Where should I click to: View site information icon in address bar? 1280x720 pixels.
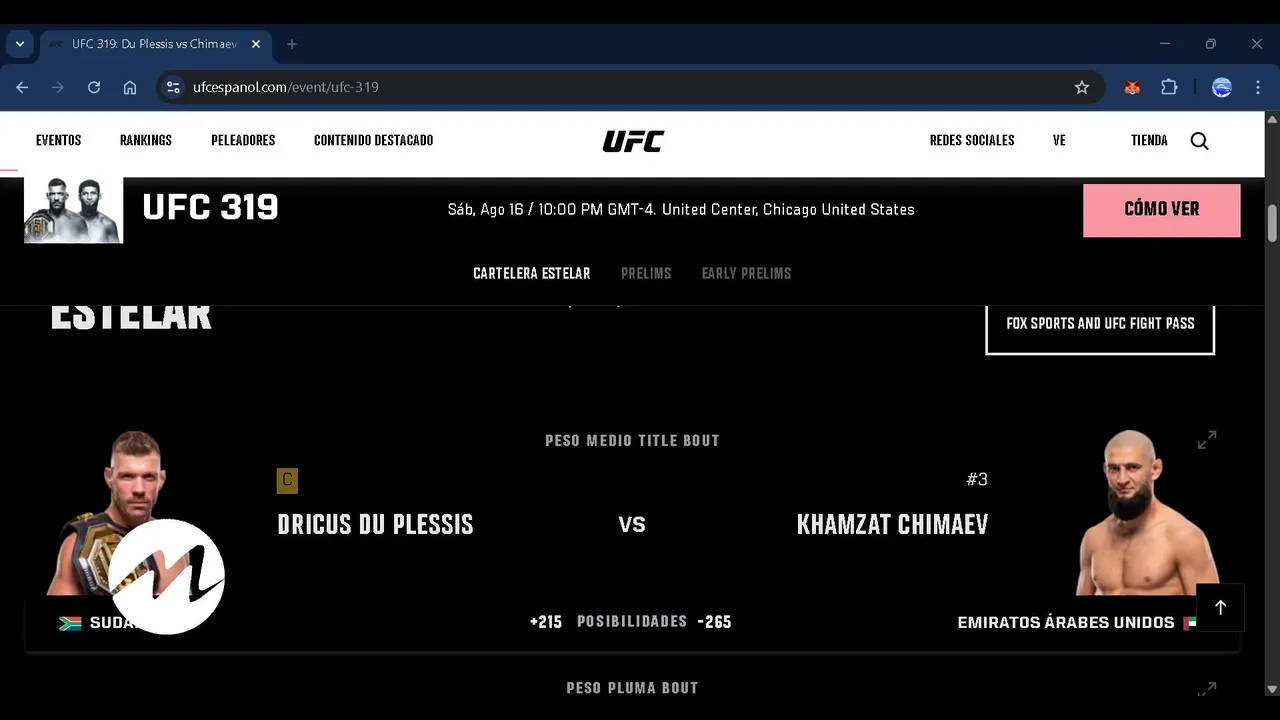(x=174, y=87)
